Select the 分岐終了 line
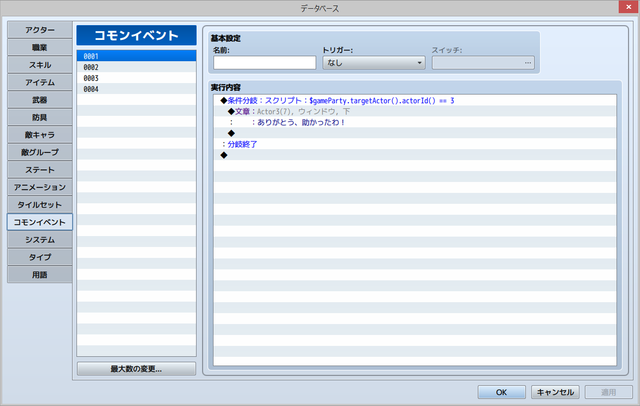The width and height of the screenshot is (640, 406). [415, 144]
